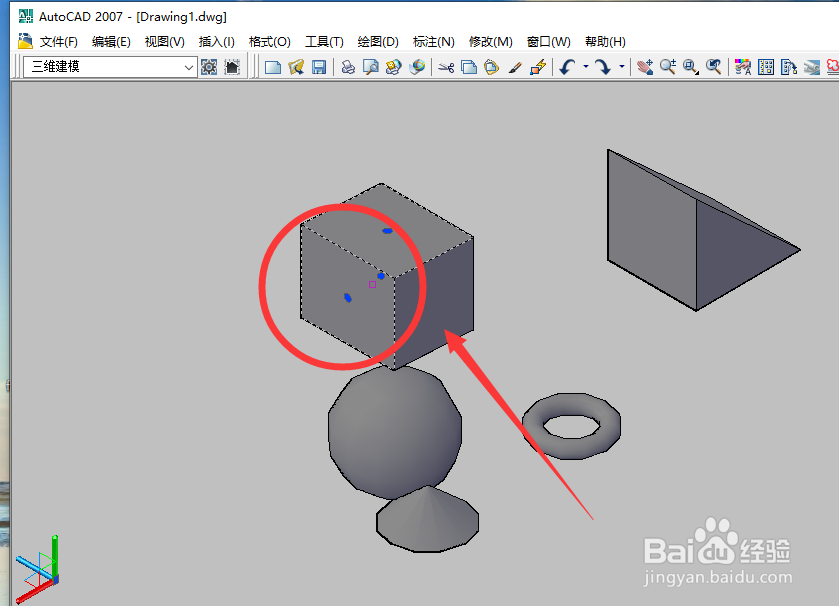Click the Block Editor lightning icon
The image size is (839, 606).
coord(538,67)
